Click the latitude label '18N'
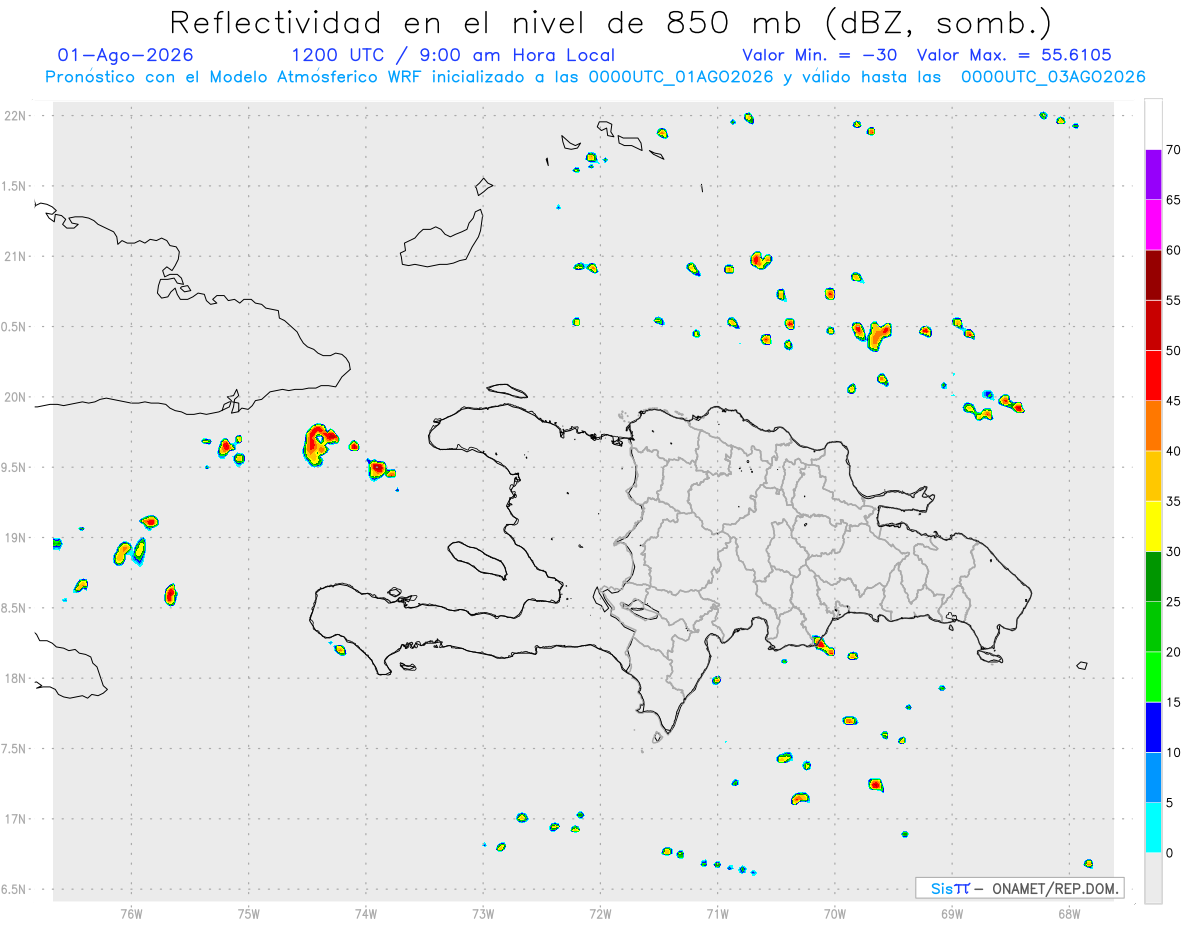Screen dimensions: 1200x927 [x=16, y=679]
